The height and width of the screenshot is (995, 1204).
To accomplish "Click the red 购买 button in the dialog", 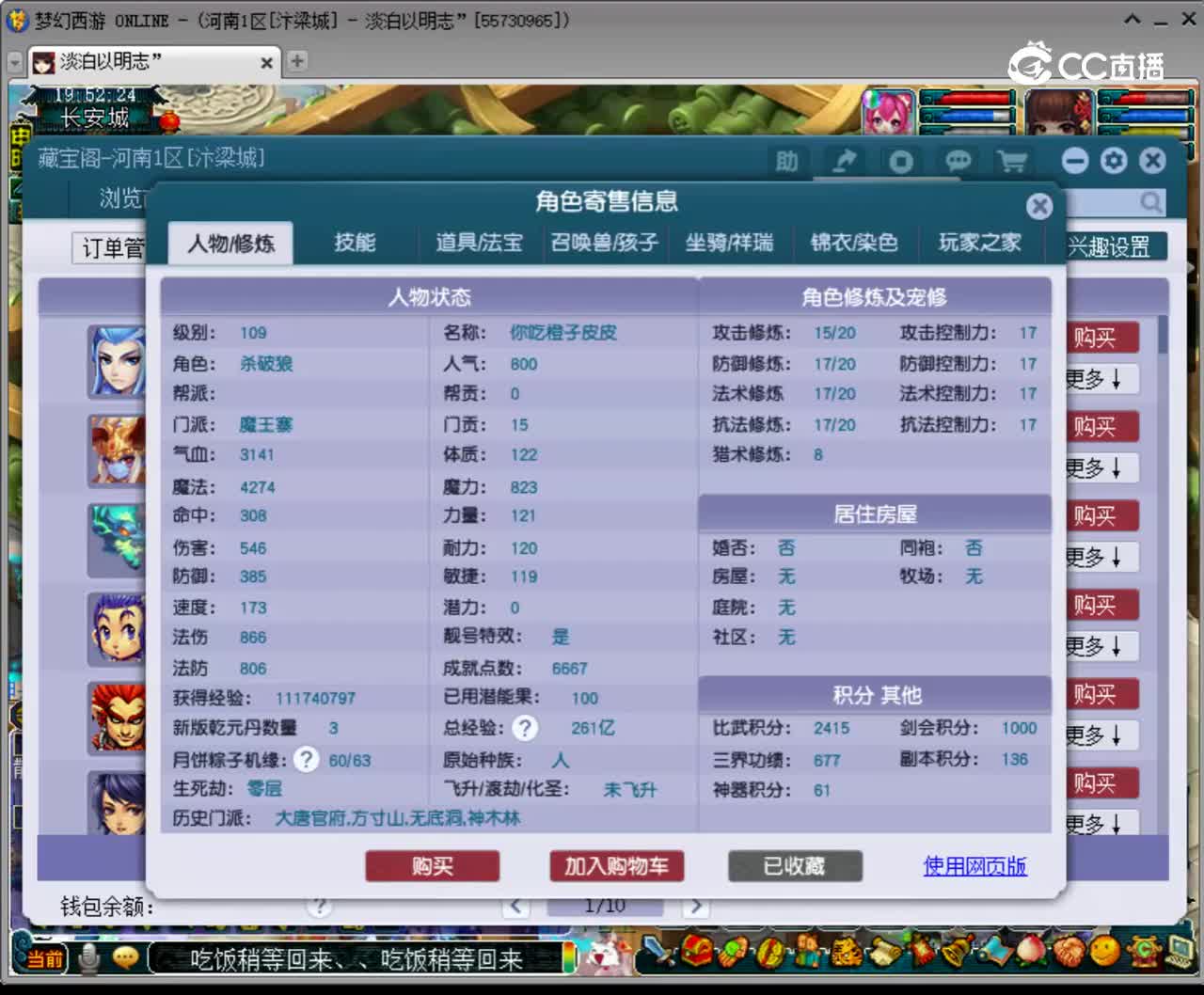I will [433, 866].
